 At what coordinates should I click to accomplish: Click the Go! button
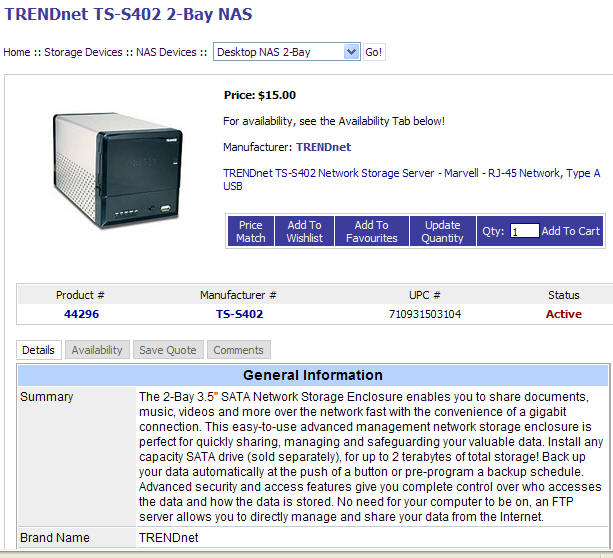pos(373,52)
